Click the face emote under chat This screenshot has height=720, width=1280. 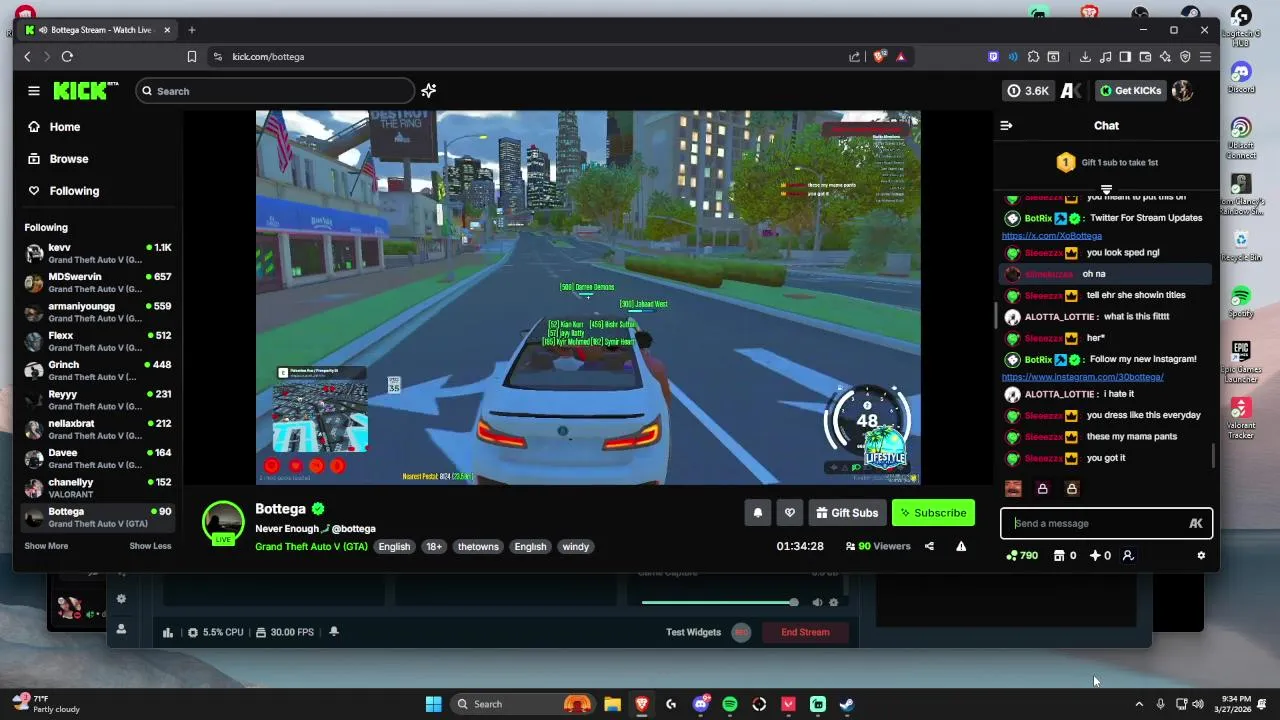1013,489
